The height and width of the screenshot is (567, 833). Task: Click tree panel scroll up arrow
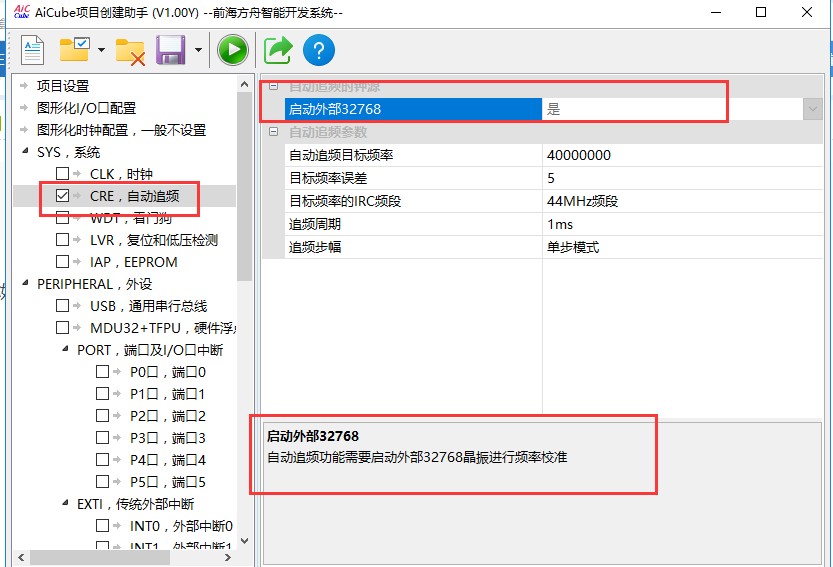(244, 84)
